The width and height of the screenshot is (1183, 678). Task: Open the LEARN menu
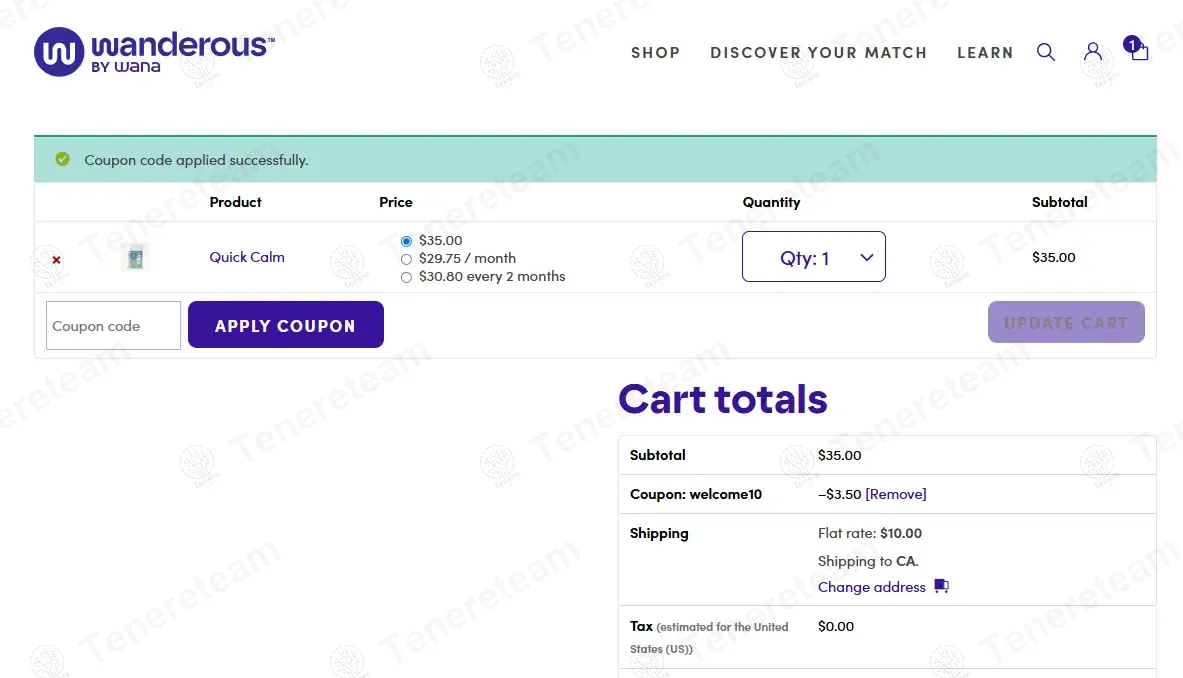pos(985,53)
